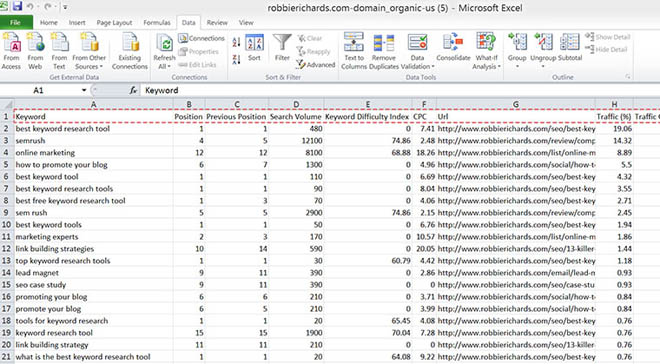This screenshot has width=660, height=364.
Task: Select the cell 'link building strategies'
Action: pyautogui.click(x=93, y=249)
